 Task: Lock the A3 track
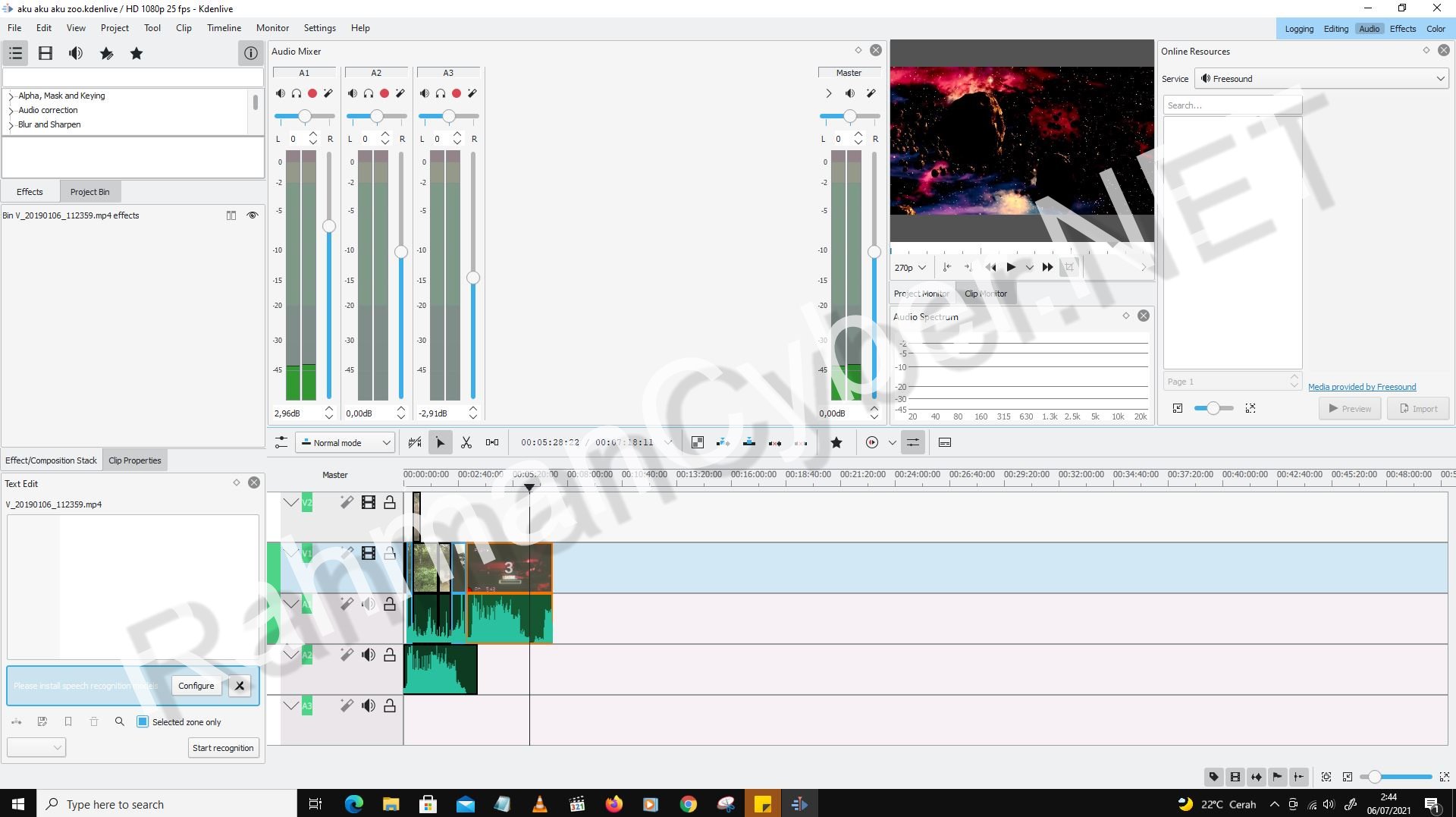tap(390, 705)
